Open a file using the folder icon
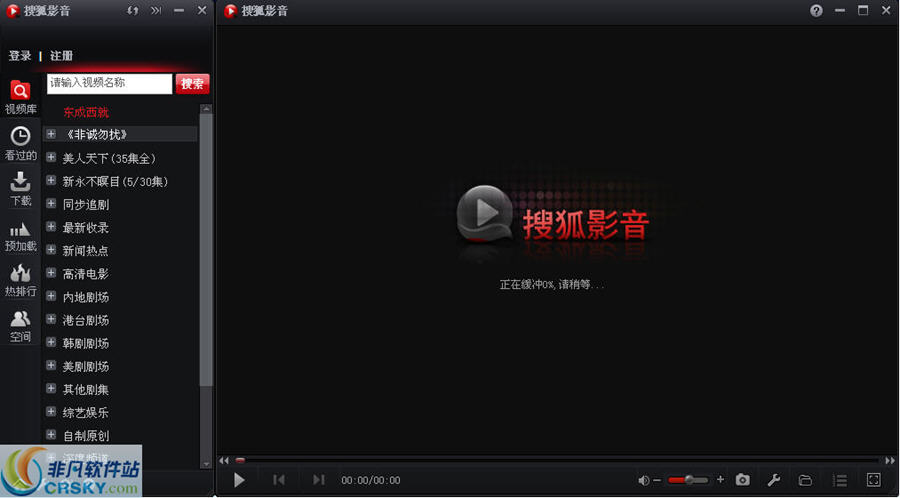Screen dimensions: 900x498 805,480
